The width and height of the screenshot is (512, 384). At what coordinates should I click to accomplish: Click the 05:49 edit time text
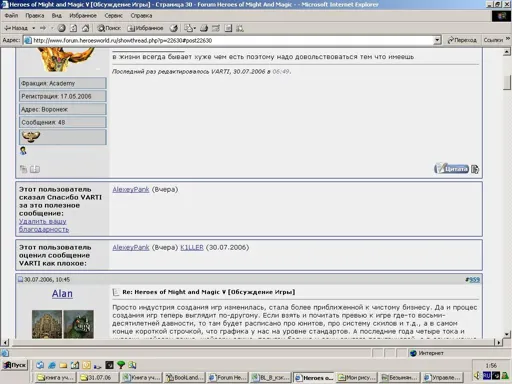click(x=281, y=71)
